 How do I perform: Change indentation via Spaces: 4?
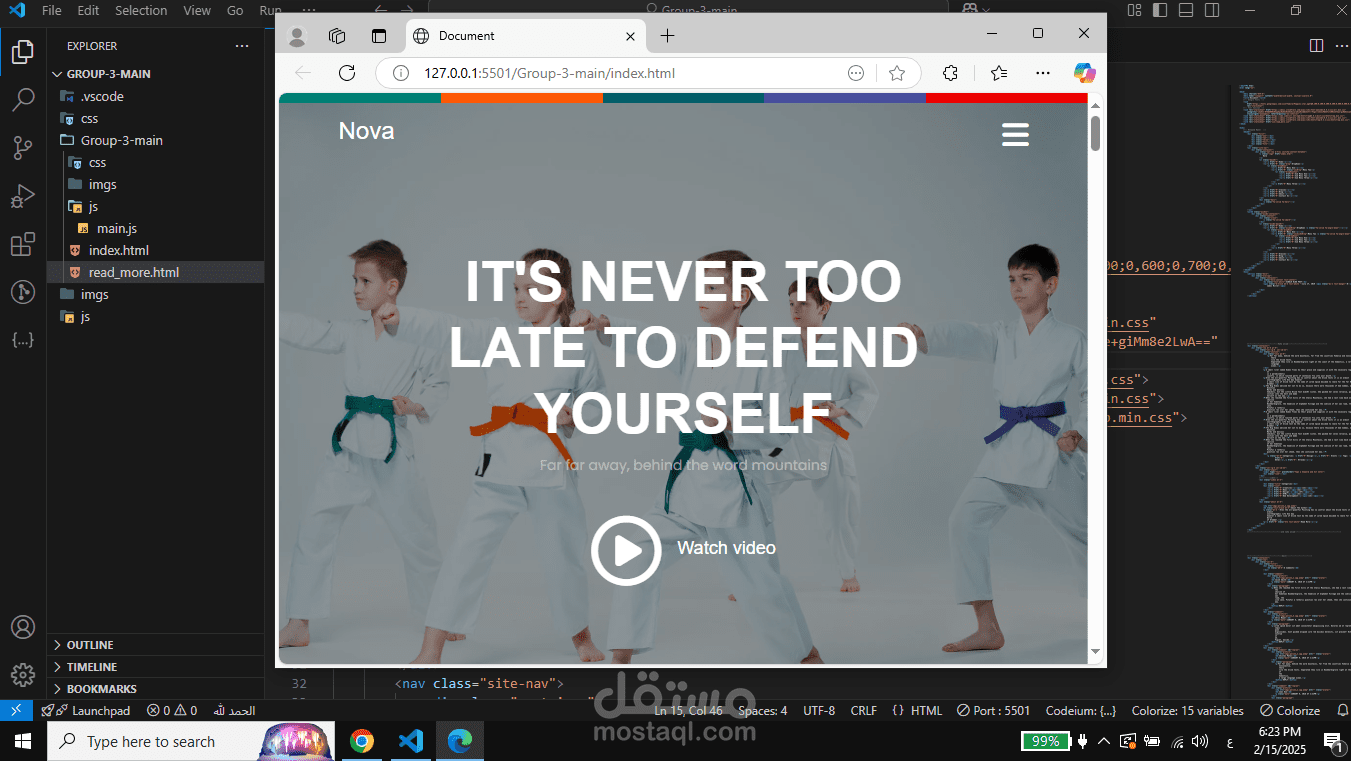(762, 711)
